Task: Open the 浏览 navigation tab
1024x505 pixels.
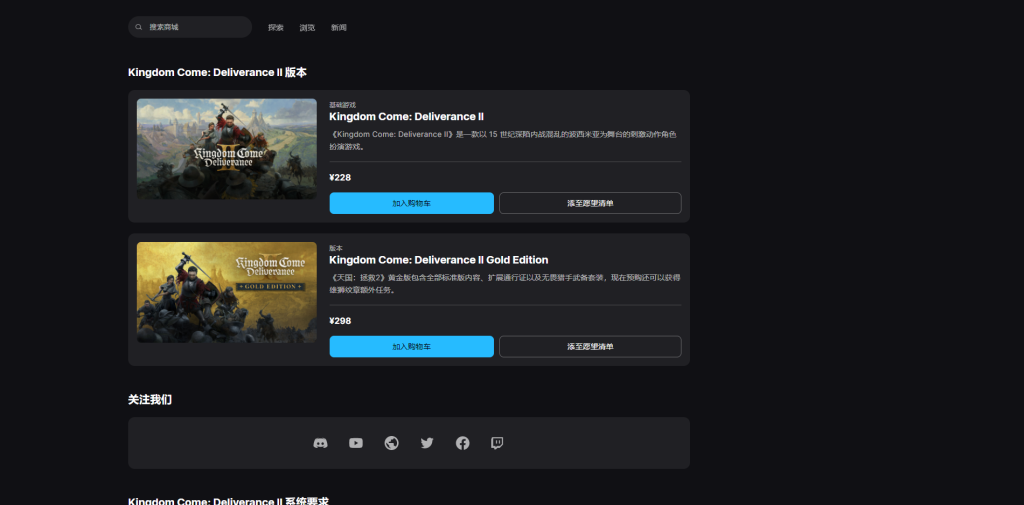Action: [x=307, y=27]
